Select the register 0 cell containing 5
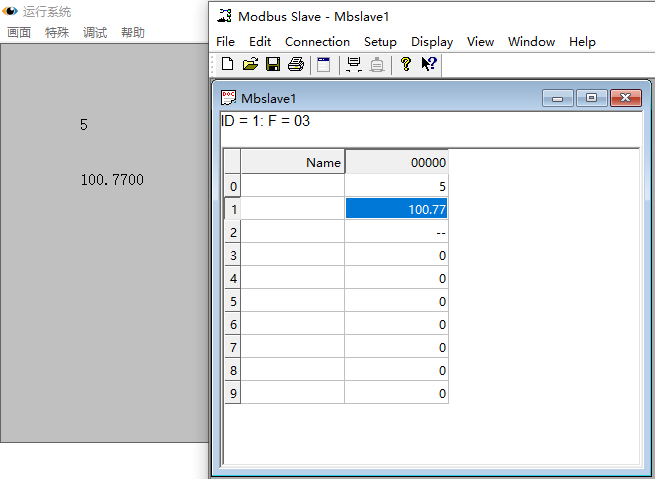The height and width of the screenshot is (479, 655). click(396, 186)
